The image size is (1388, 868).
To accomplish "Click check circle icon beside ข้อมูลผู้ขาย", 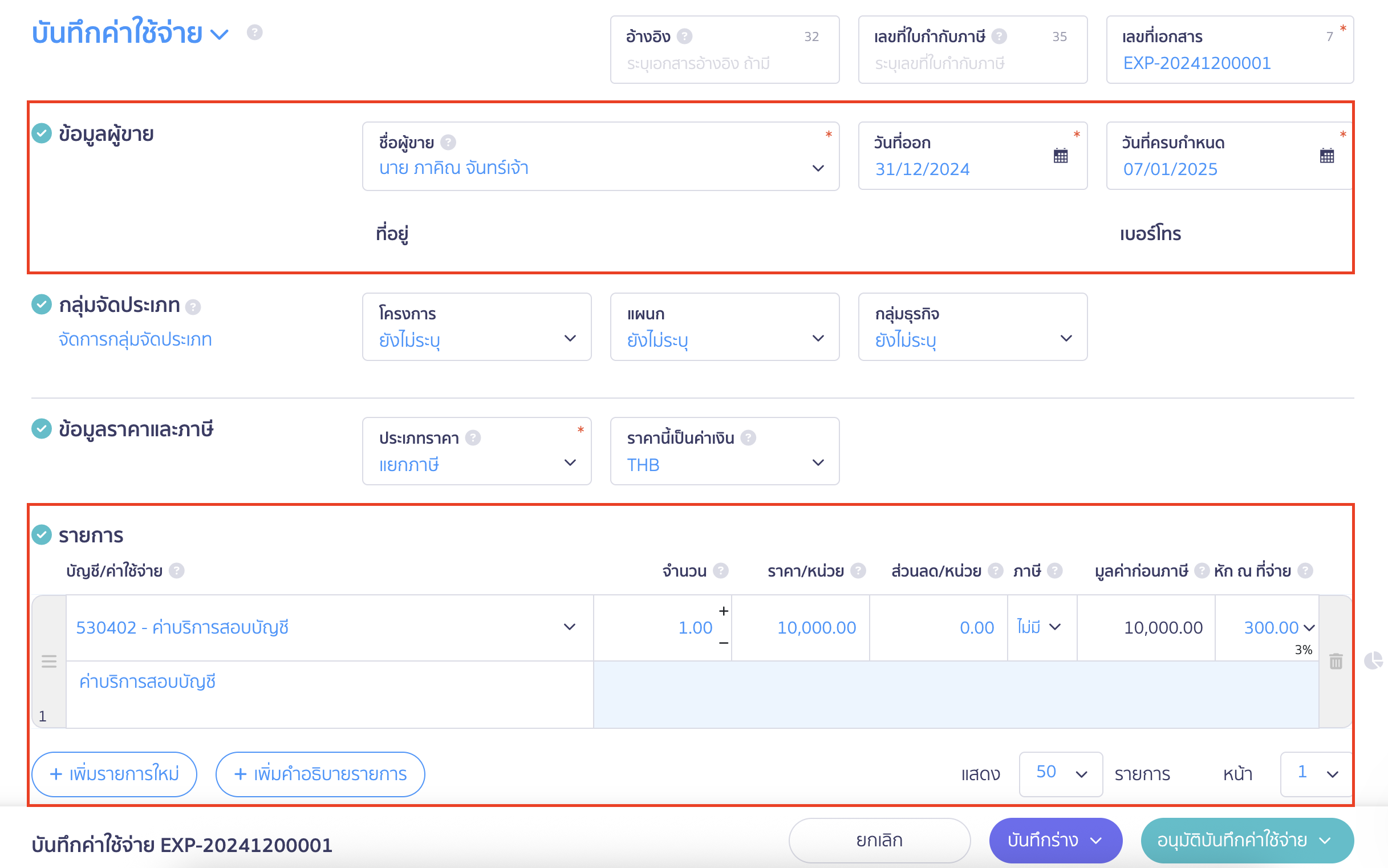I will [41, 133].
